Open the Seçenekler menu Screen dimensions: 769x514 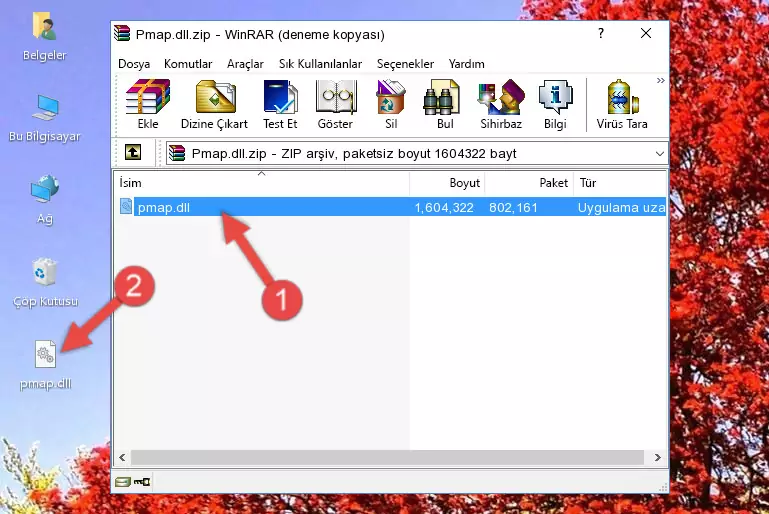pyautogui.click(x=405, y=64)
